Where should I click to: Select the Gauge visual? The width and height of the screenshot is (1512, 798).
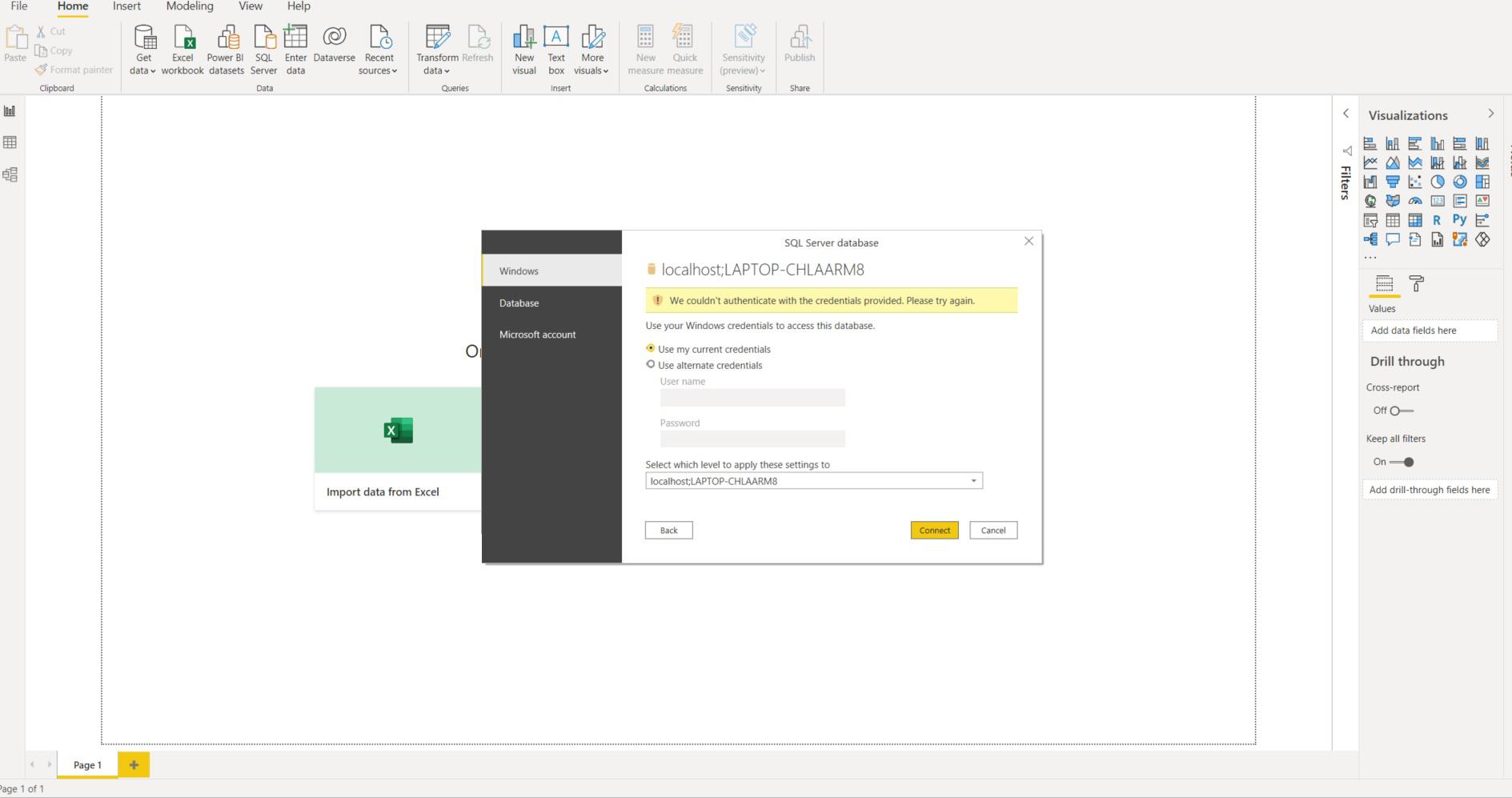1415,201
